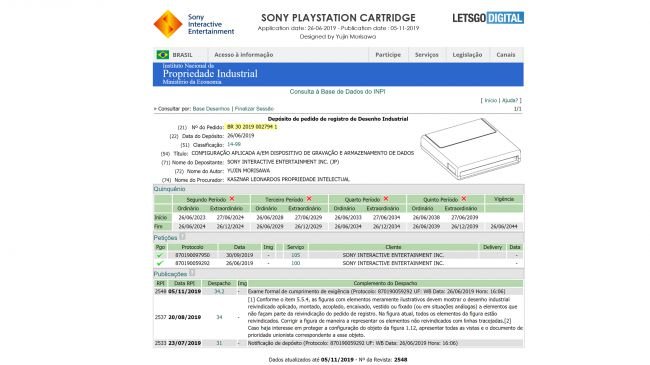Screen dimensions: 650x365
Task: Click the help icon next to Petições
Action: 182,236
